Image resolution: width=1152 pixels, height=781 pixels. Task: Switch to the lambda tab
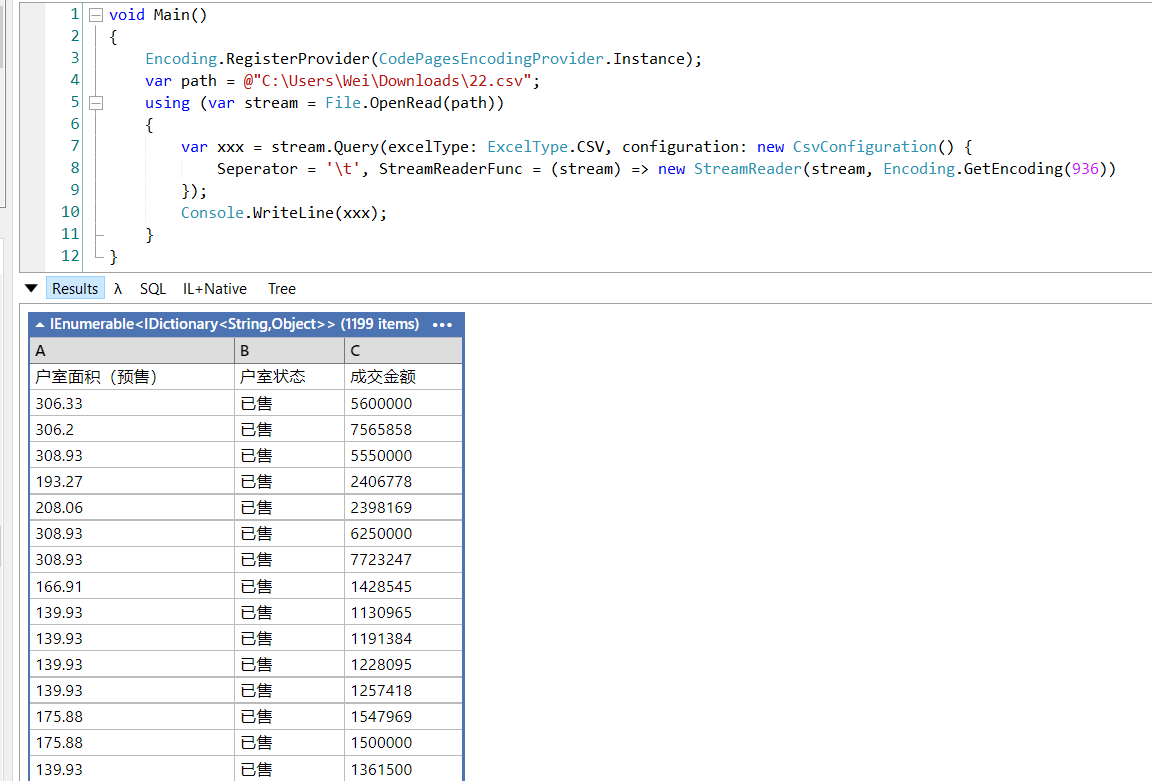pos(118,288)
